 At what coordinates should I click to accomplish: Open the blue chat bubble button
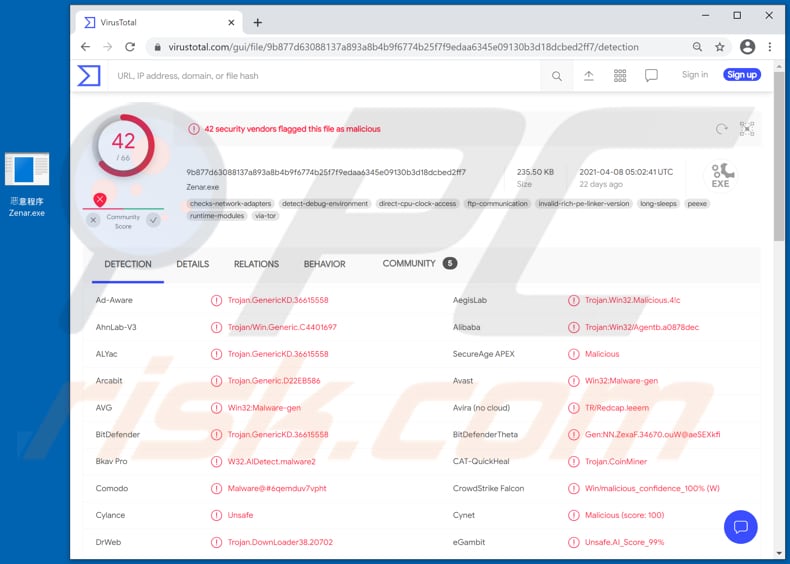pos(740,527)
